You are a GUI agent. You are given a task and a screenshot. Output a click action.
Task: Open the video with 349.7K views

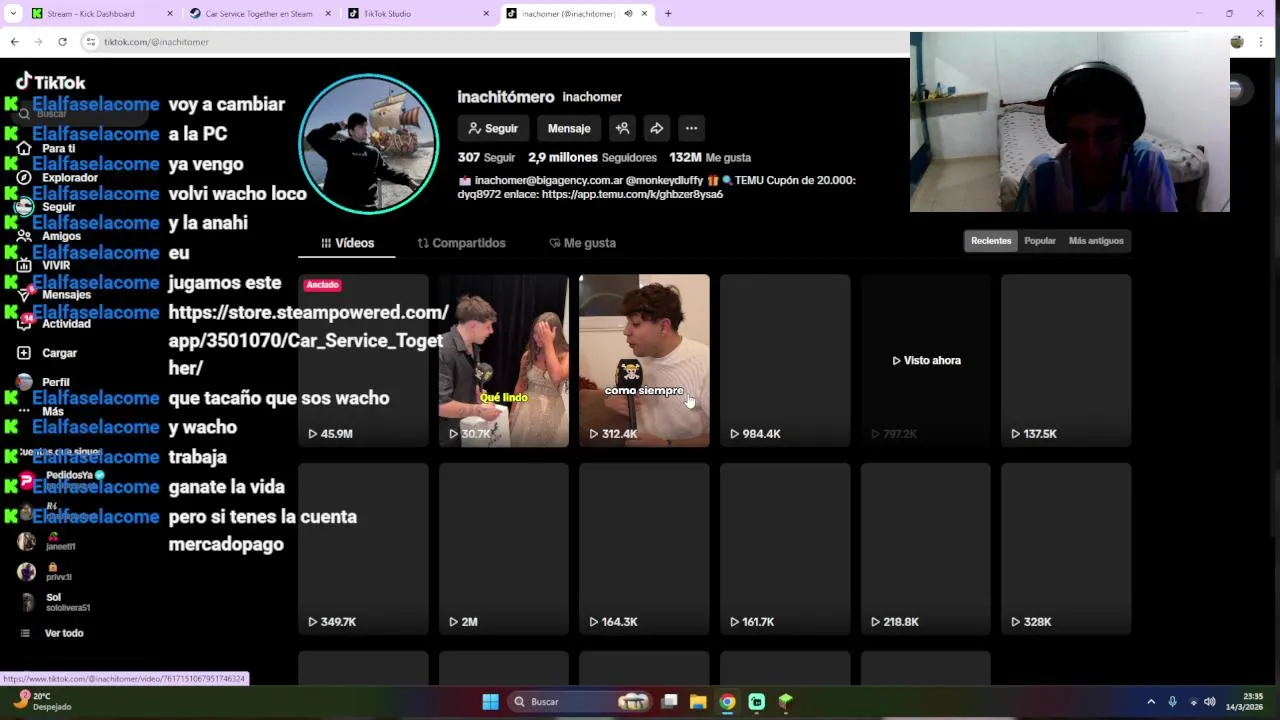(x=363, y=548)
